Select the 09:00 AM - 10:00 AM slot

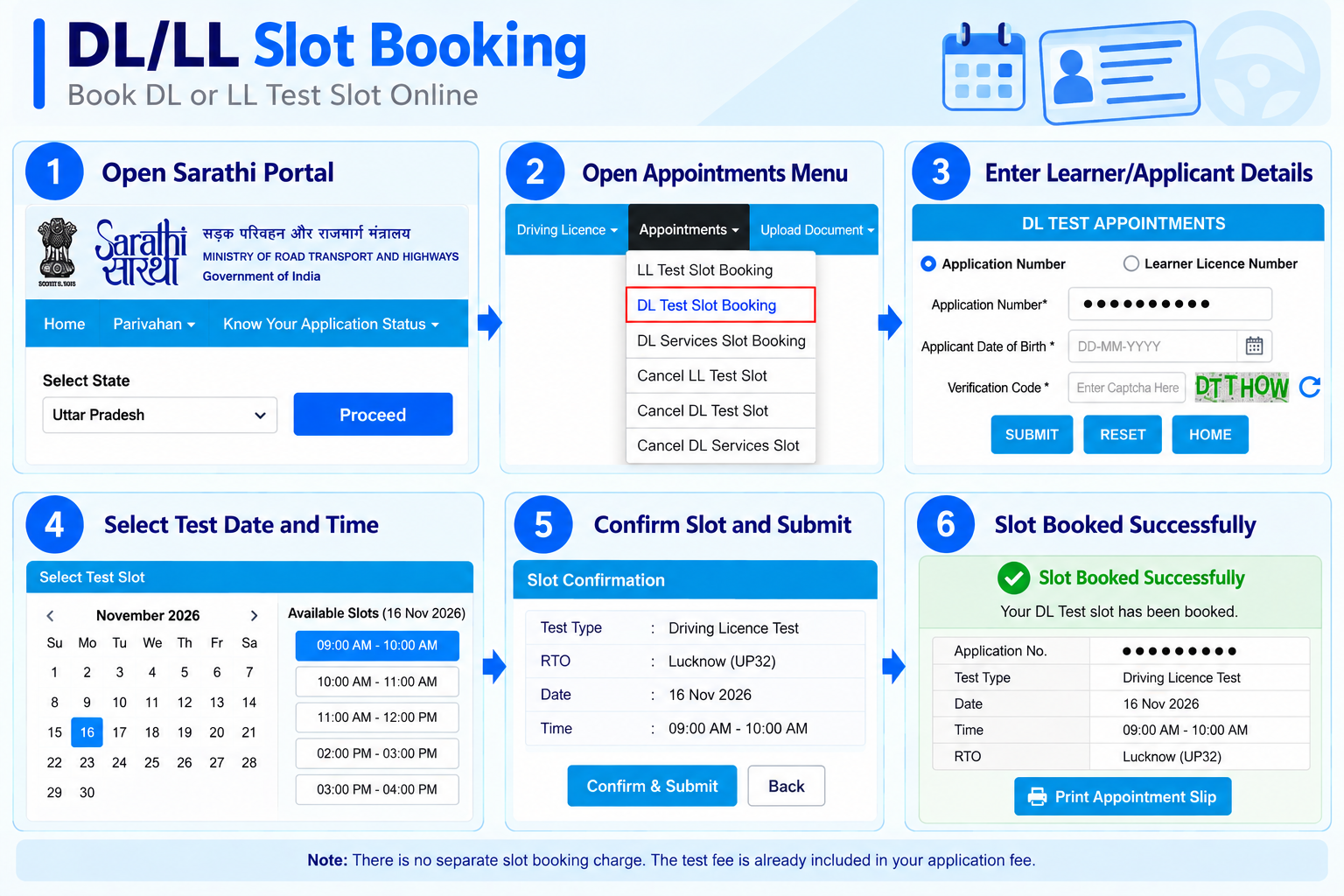pos(377,645)
